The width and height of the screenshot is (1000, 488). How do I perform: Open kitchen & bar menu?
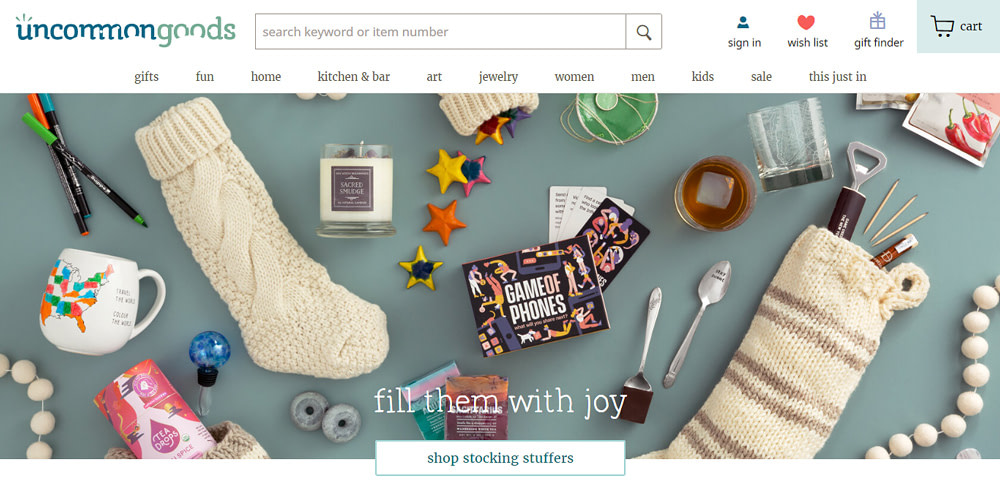353,77
